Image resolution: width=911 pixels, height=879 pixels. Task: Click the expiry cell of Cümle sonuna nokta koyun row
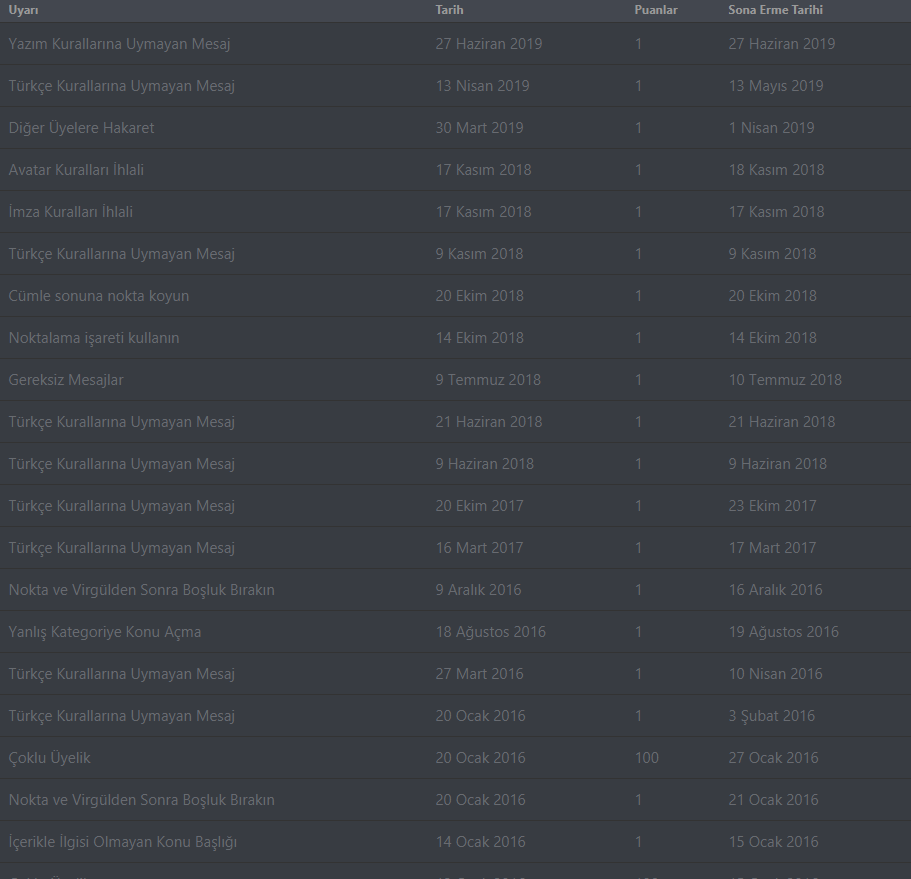[x=772, y=296]
